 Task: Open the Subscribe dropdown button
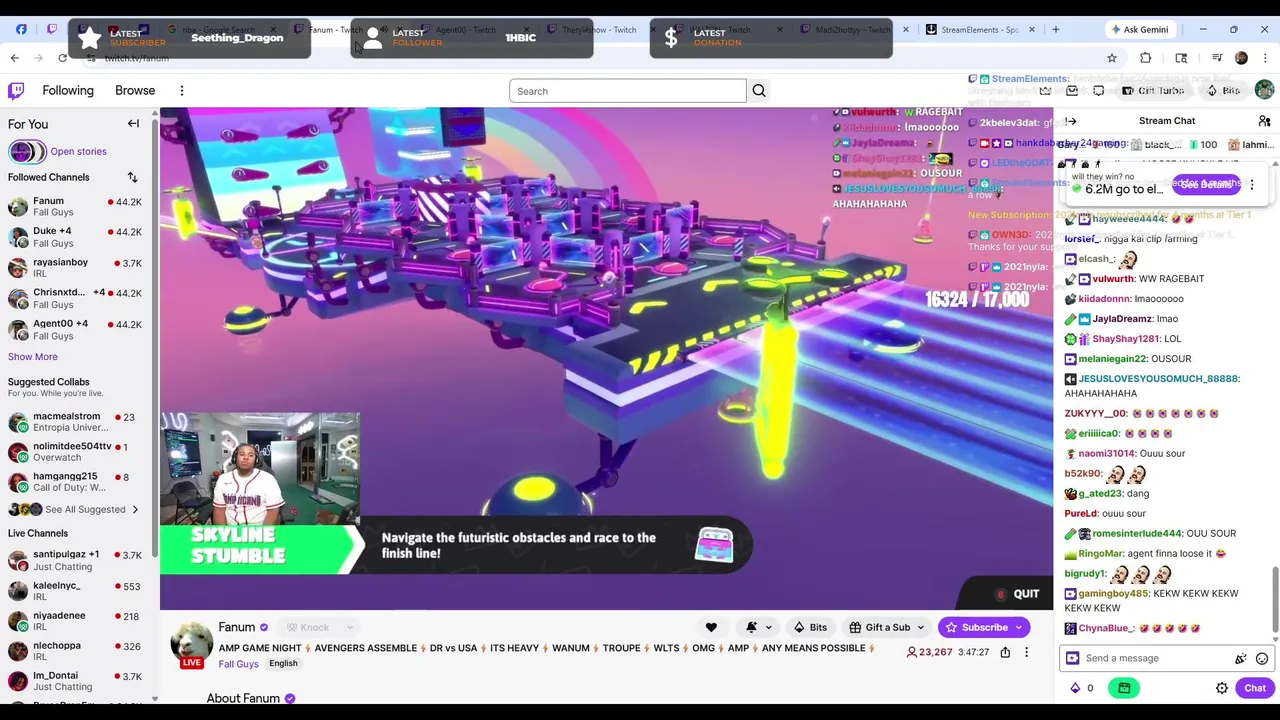pos(1019,627)
